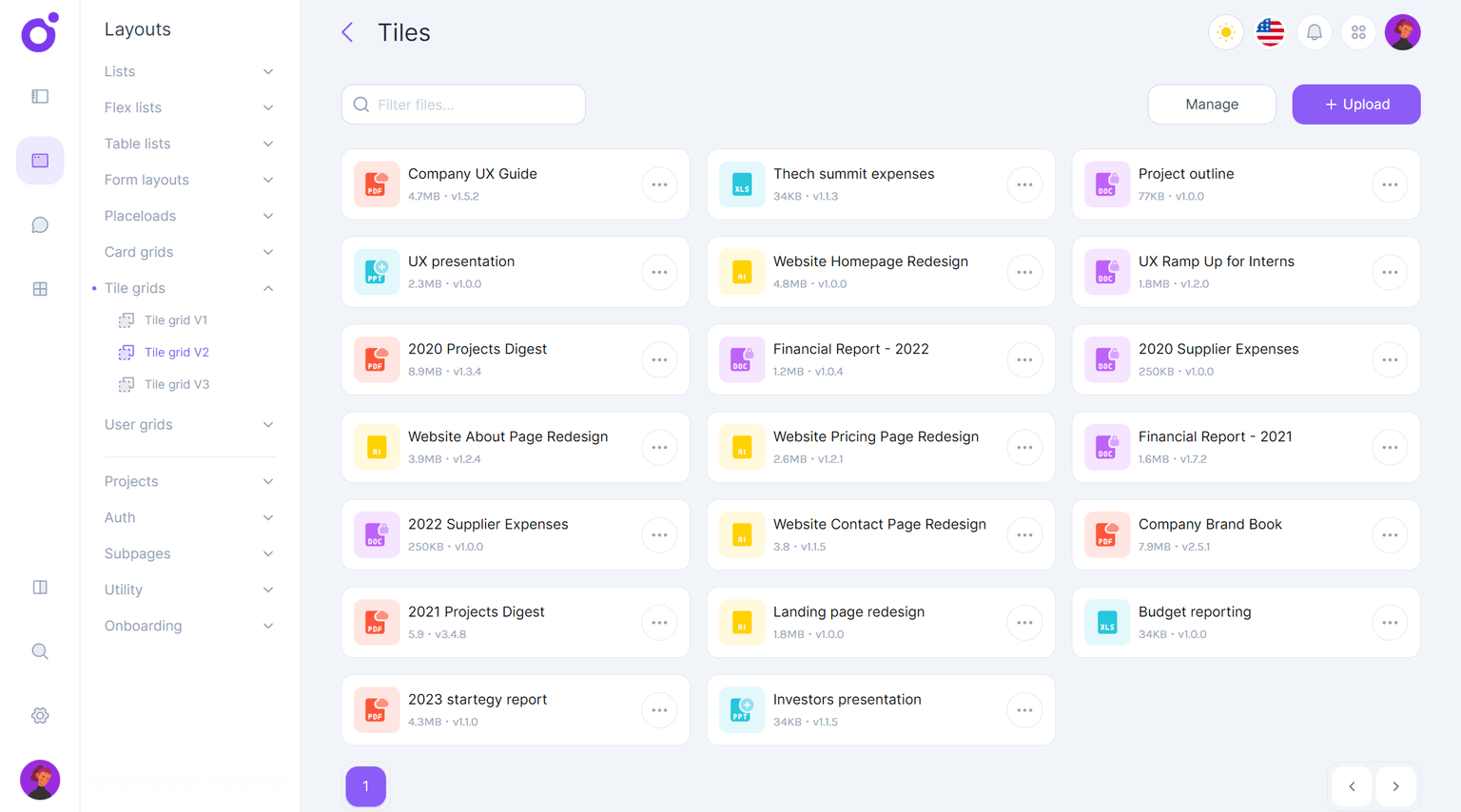Open the settings gear in sidebar
The image size is (1461, 812).
[40, 716]
